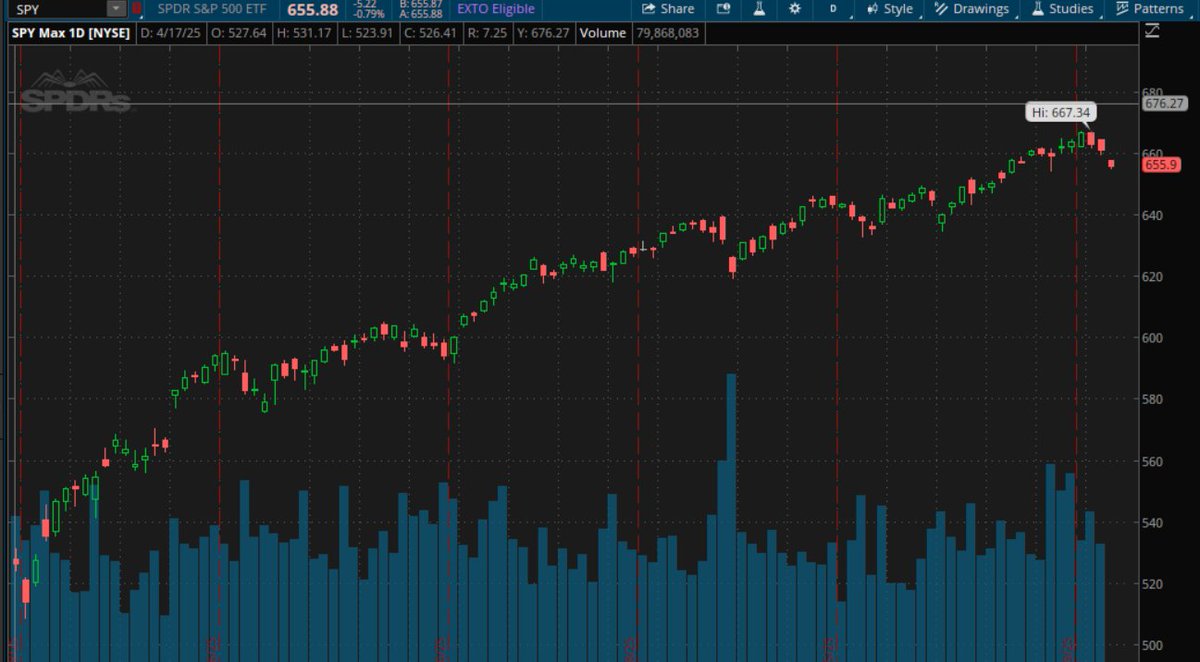
Task: Click the chart alert book icon in toolbar
Action: (724, 9)
